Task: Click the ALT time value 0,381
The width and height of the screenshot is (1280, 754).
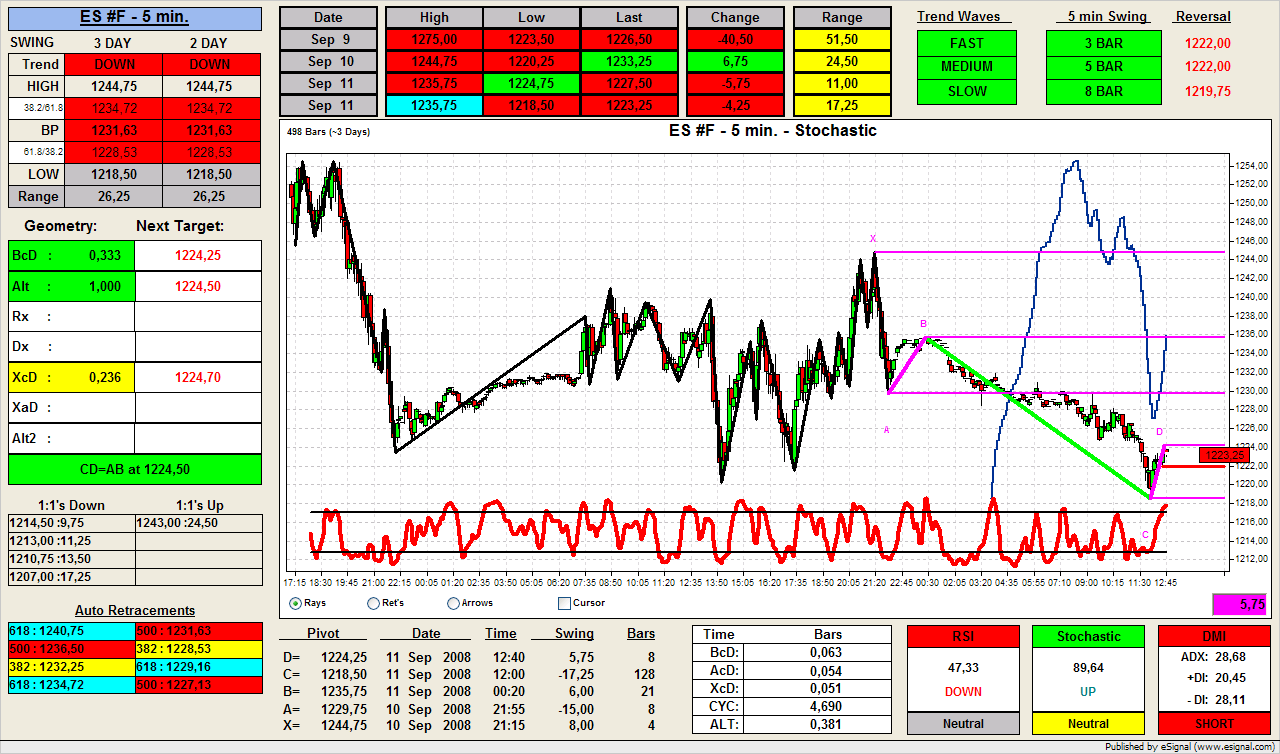Action: (819, 725)
